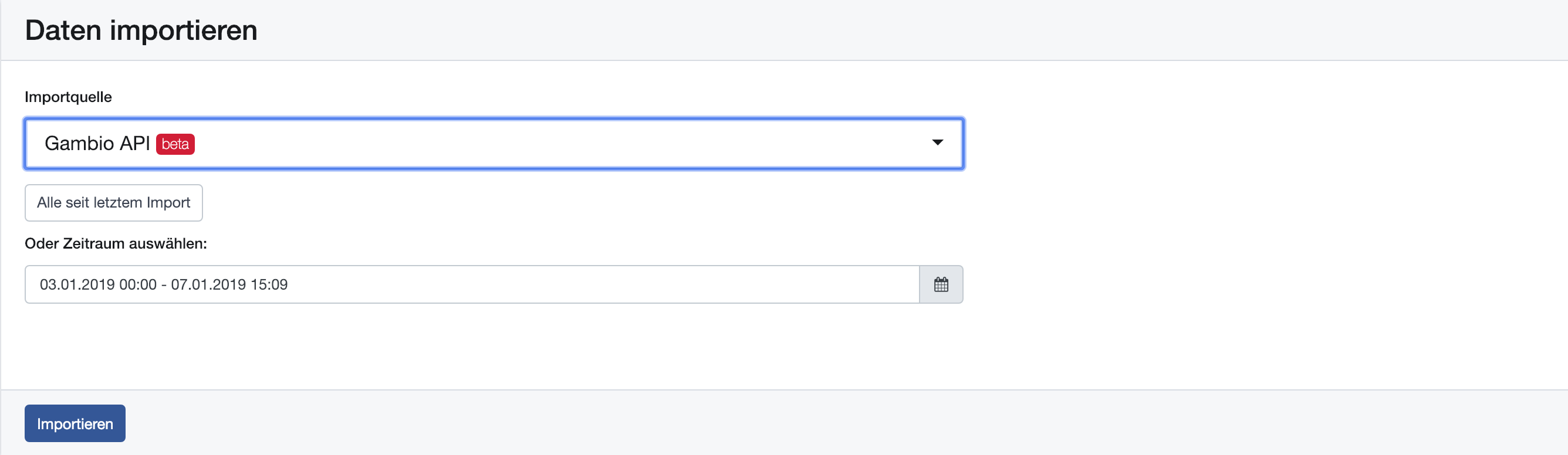1568x455 pixels.
Task: Click the Oder Zeitraum auswählen label
Action: click(x=116, y=244)
